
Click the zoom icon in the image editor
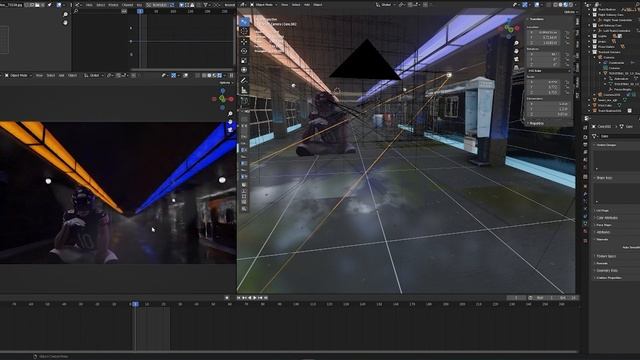pyautogui.click(x=65, y=14)
